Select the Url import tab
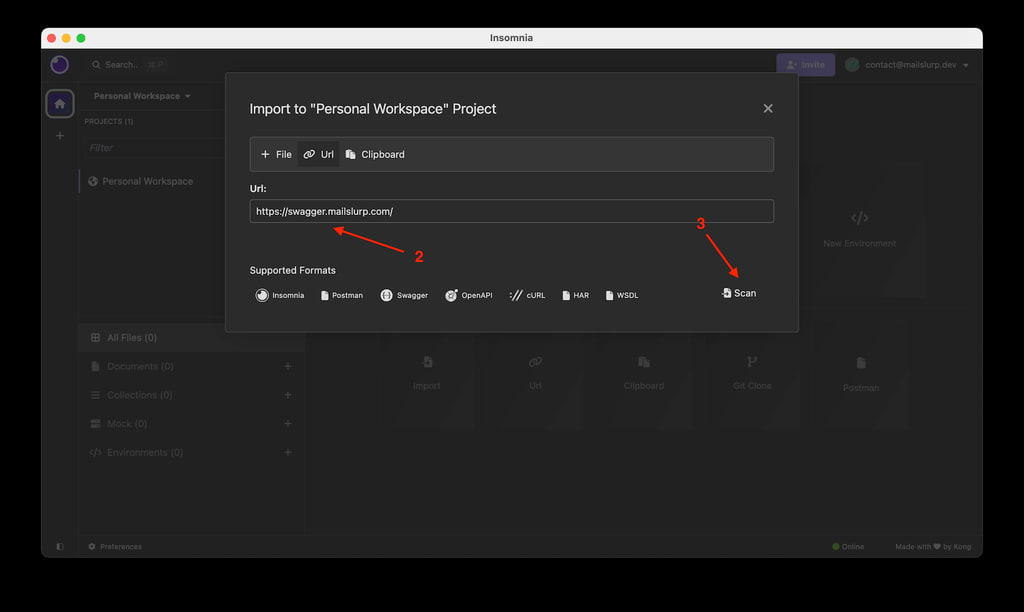Screen dimensions: 1024x612 (318, 154)
